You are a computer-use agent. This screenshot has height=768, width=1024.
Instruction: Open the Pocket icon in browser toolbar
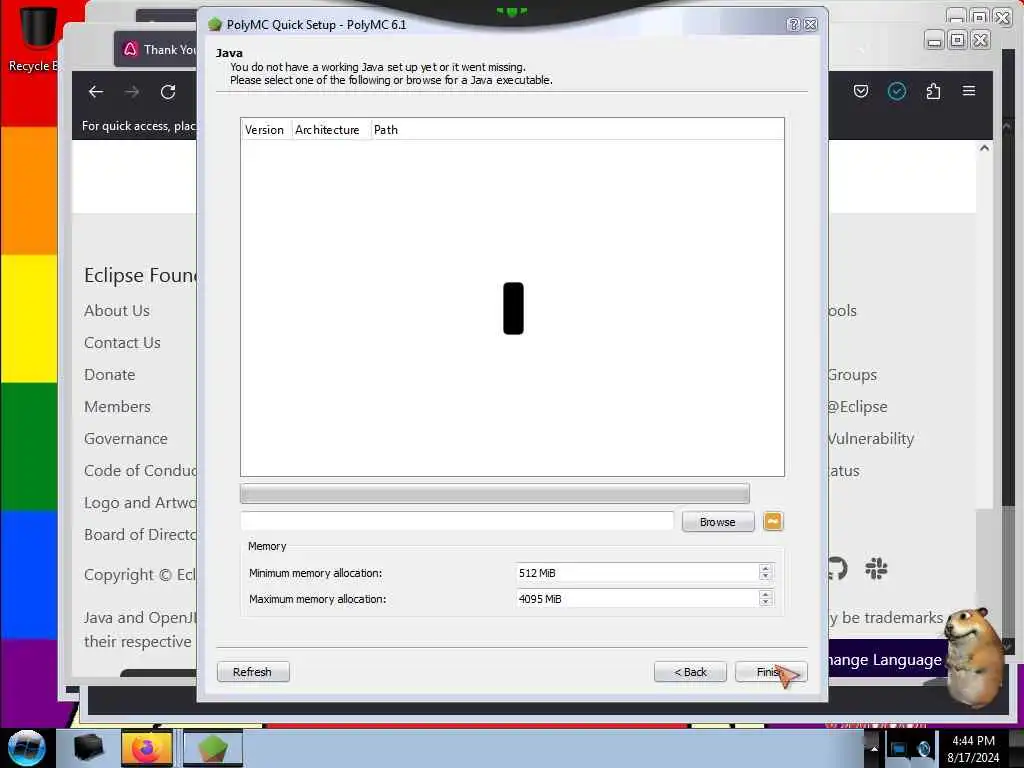(x=861, y=91)
